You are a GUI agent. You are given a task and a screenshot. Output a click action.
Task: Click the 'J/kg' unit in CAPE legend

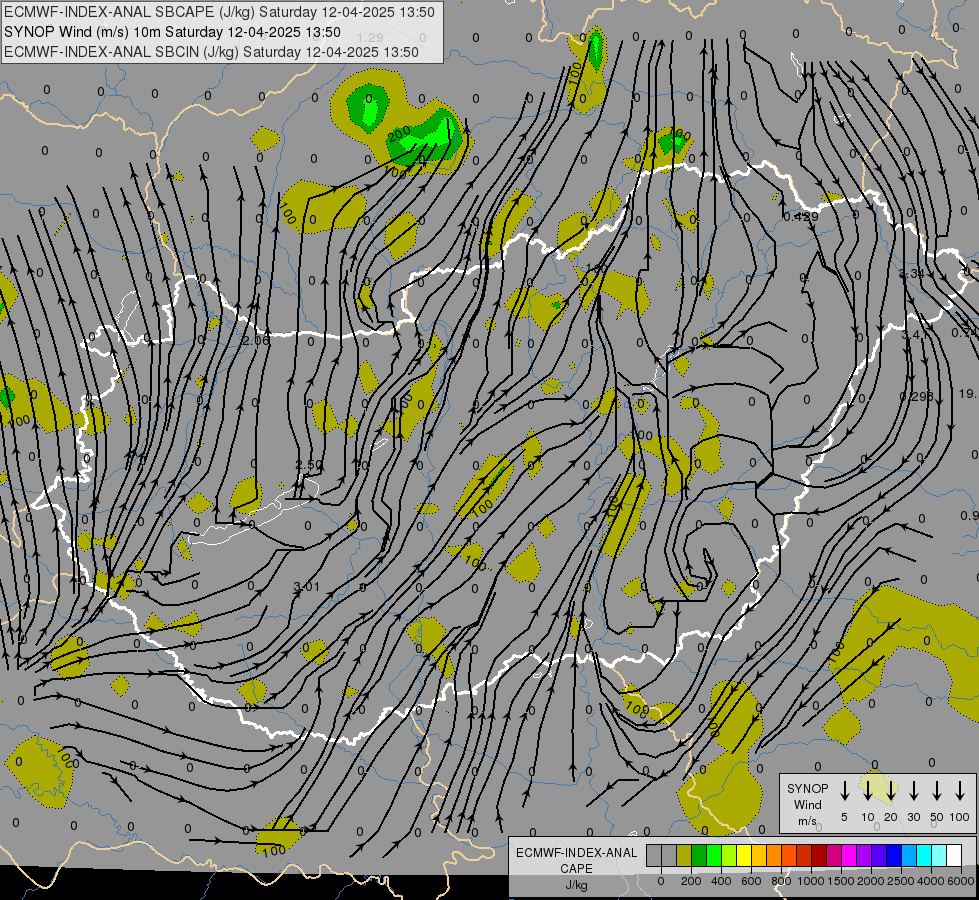[576, 885]
